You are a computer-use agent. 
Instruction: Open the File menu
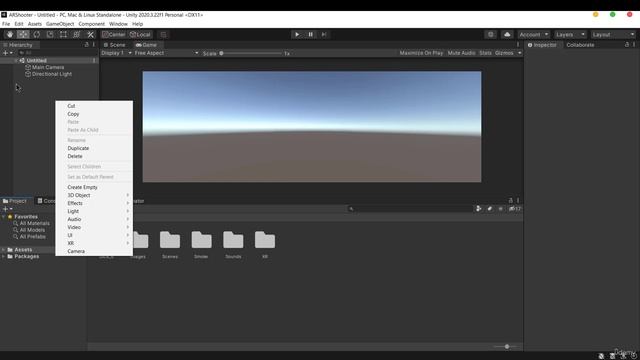pos(6,24)
